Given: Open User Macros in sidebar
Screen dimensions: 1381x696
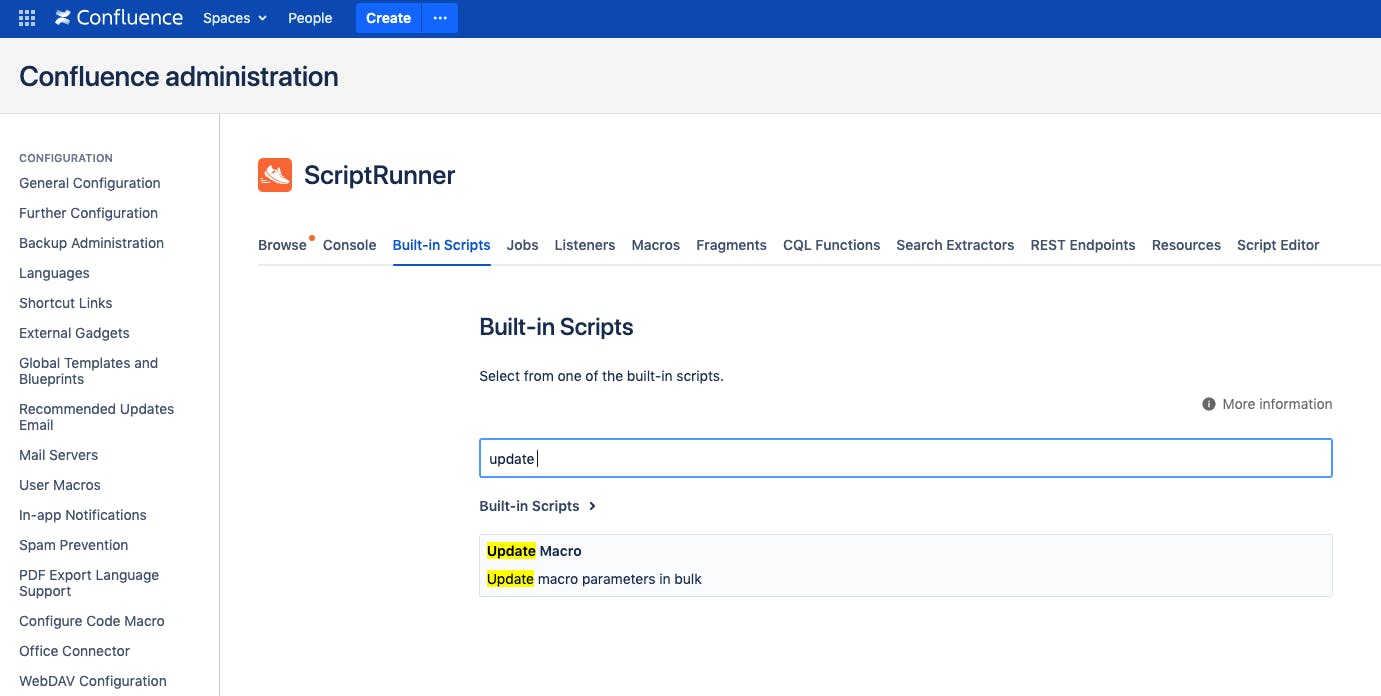Looking at the screenshot, I should coord(60,485).
